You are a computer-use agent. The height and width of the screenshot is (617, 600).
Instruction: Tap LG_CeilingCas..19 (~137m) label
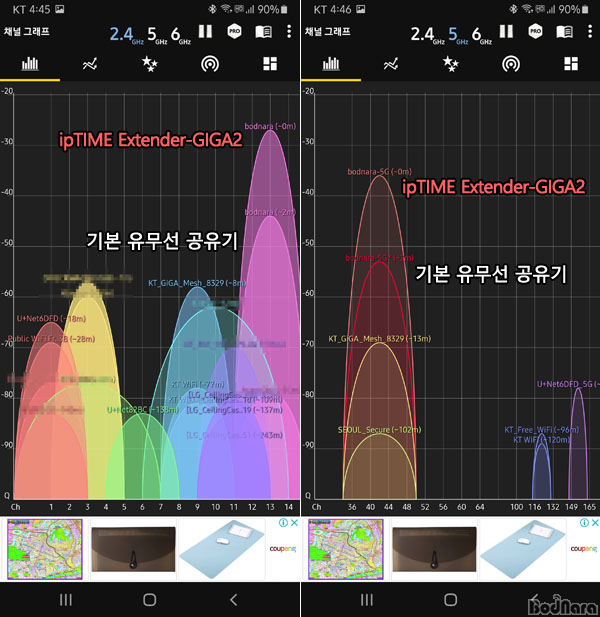pyautogui.click(x=234, y=410)
